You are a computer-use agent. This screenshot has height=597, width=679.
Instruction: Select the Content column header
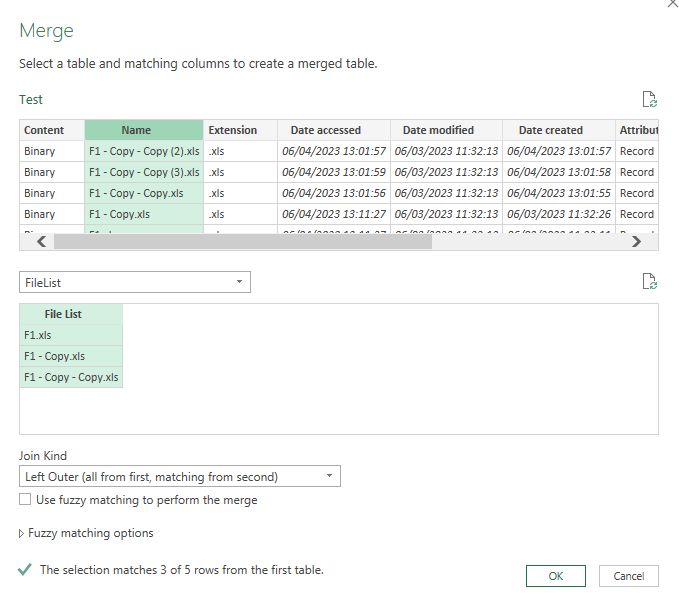pos(44,130)
